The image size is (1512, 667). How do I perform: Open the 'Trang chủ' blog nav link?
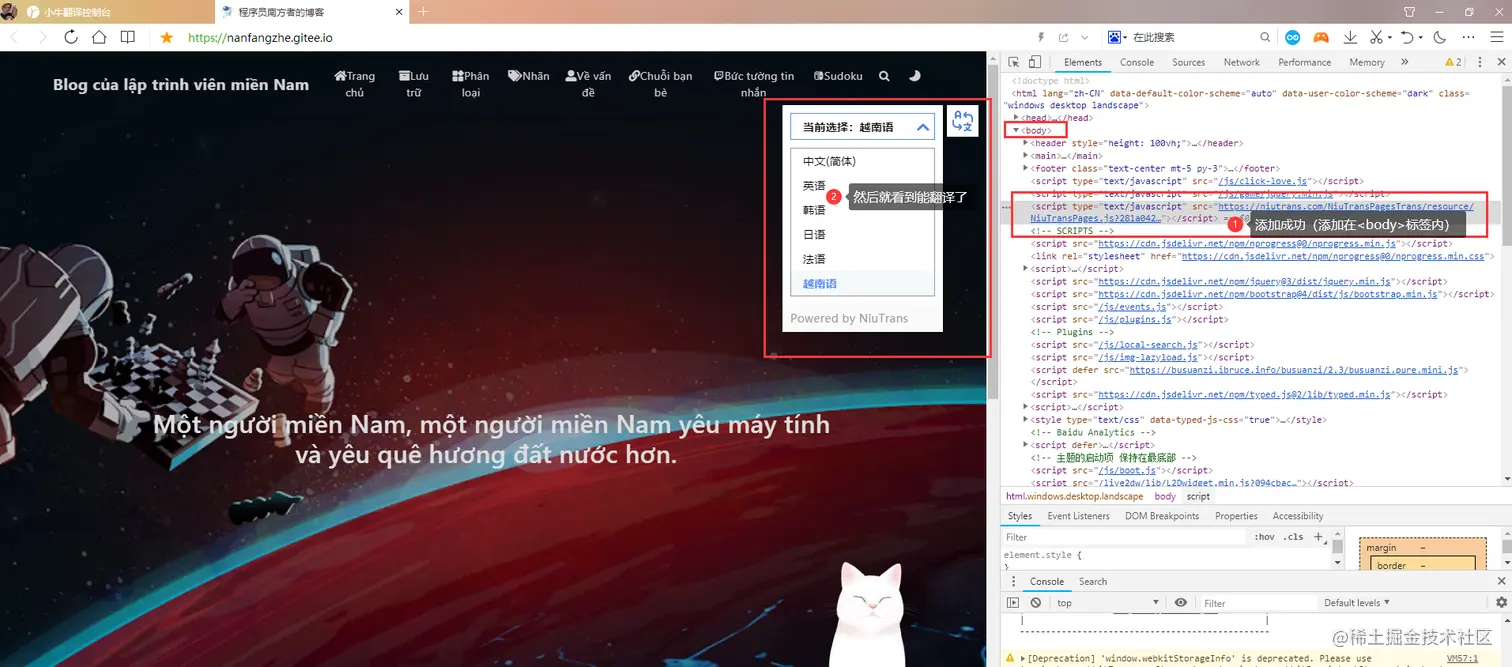[355, 84]
